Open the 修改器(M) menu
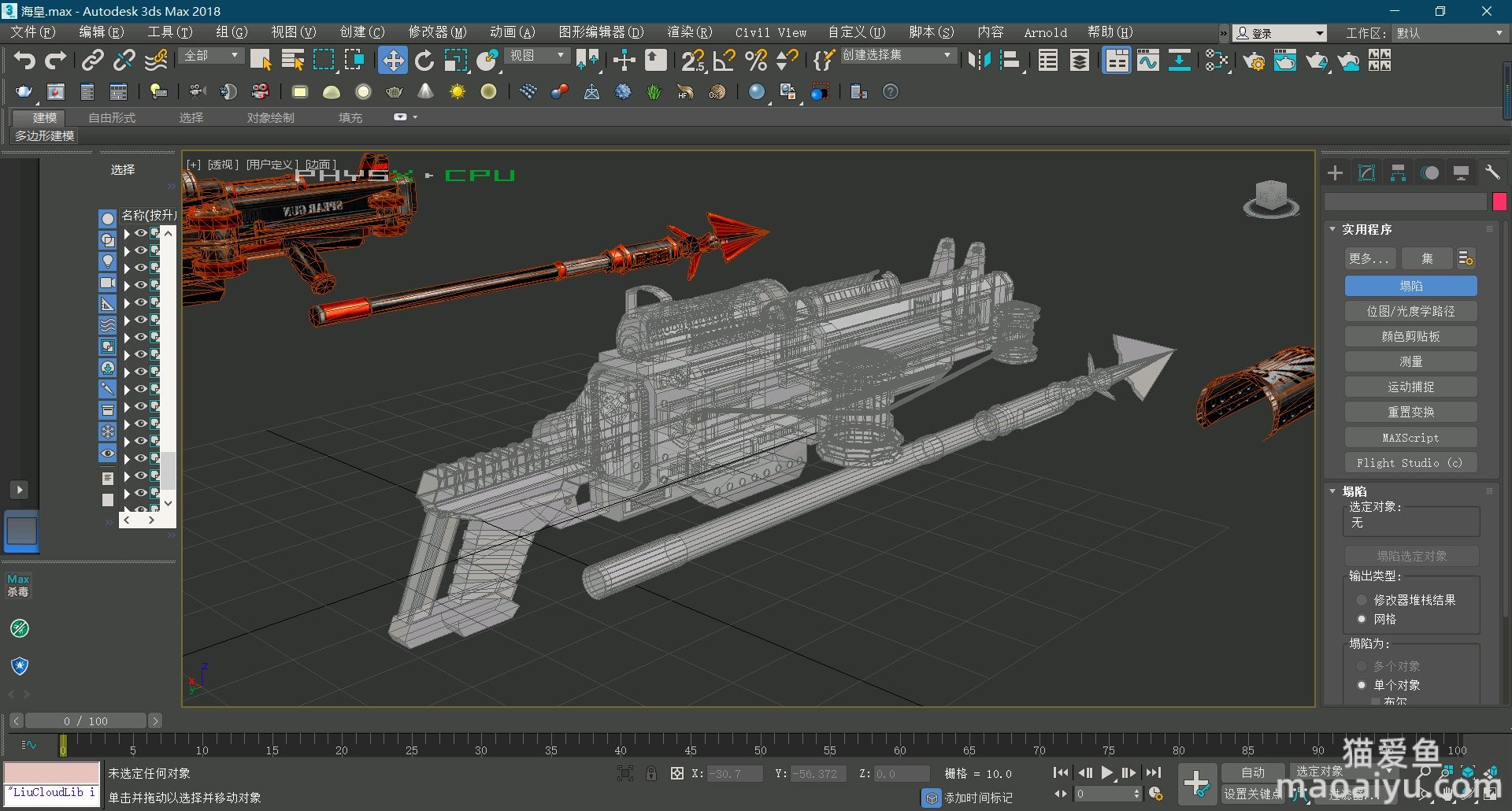The width and height of the screenshot is (1512, 811). click(x=437, y=32)
